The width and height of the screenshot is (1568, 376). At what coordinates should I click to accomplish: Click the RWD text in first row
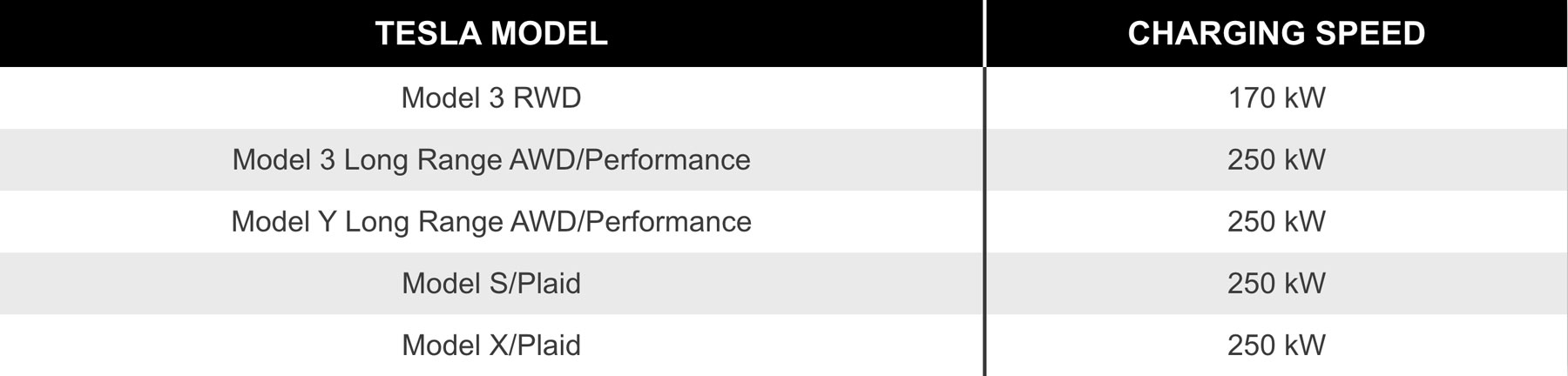(x=547, y=97)
